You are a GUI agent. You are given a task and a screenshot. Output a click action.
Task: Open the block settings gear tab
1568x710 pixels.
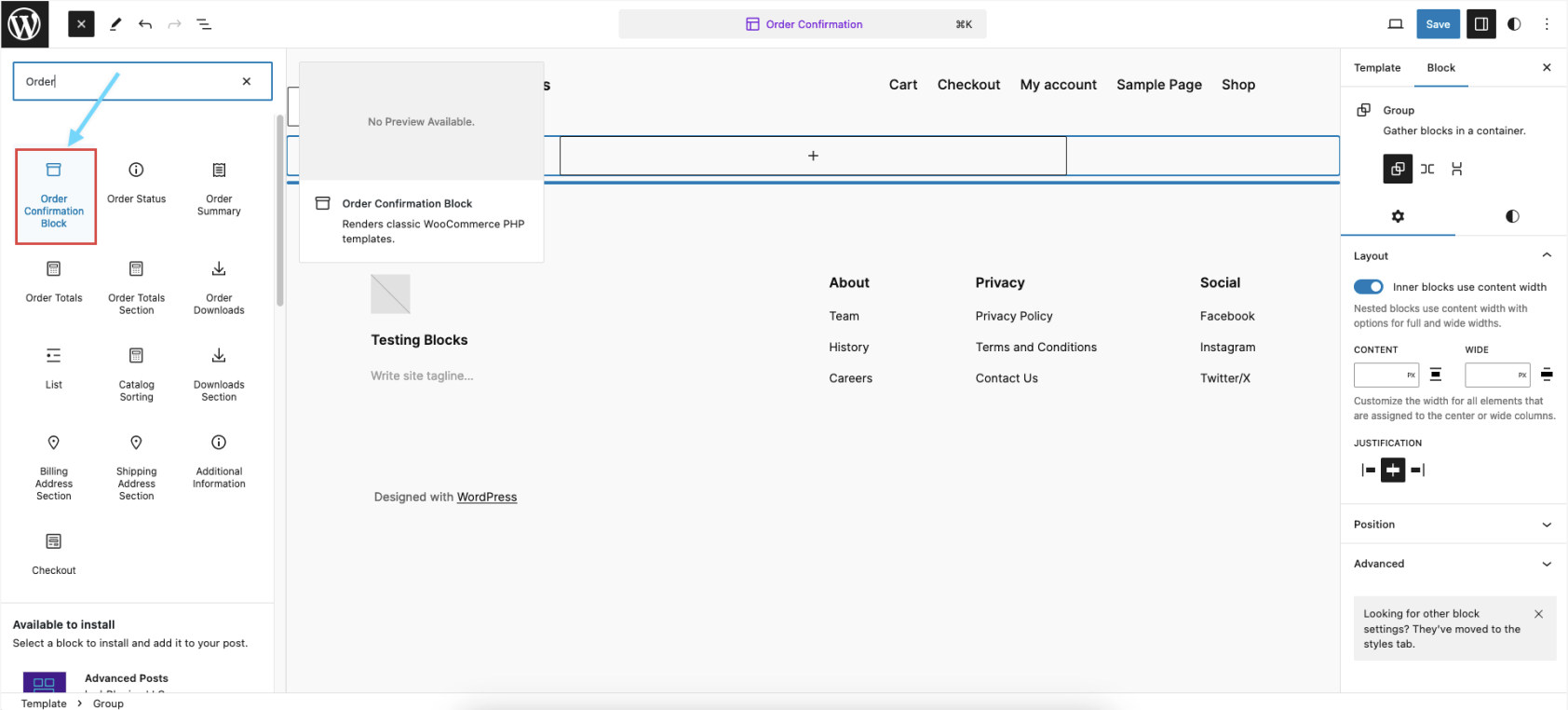[1398, 216]
